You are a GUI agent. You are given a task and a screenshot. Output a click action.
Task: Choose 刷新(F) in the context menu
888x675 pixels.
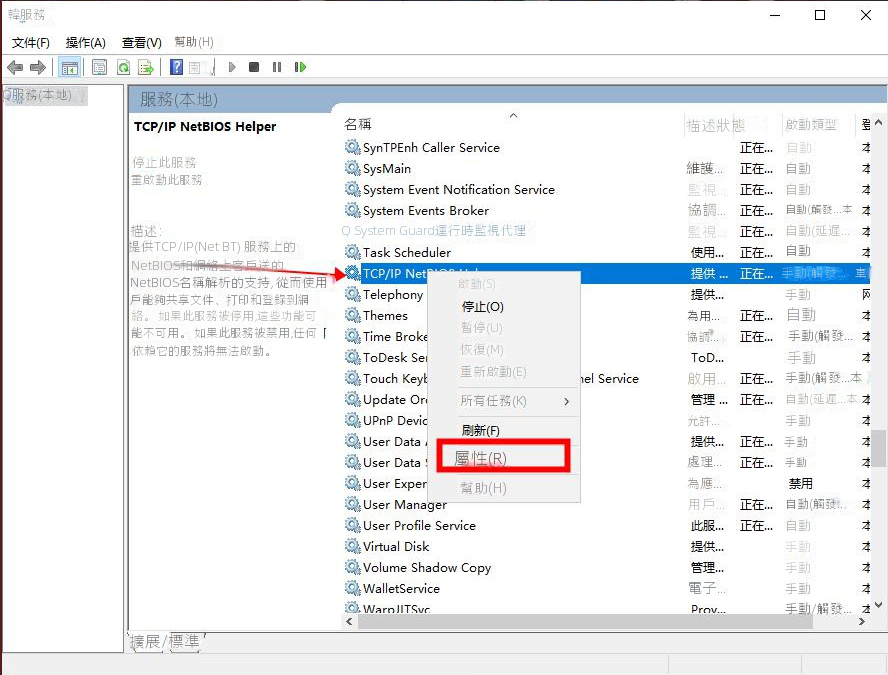coord(480,430)
